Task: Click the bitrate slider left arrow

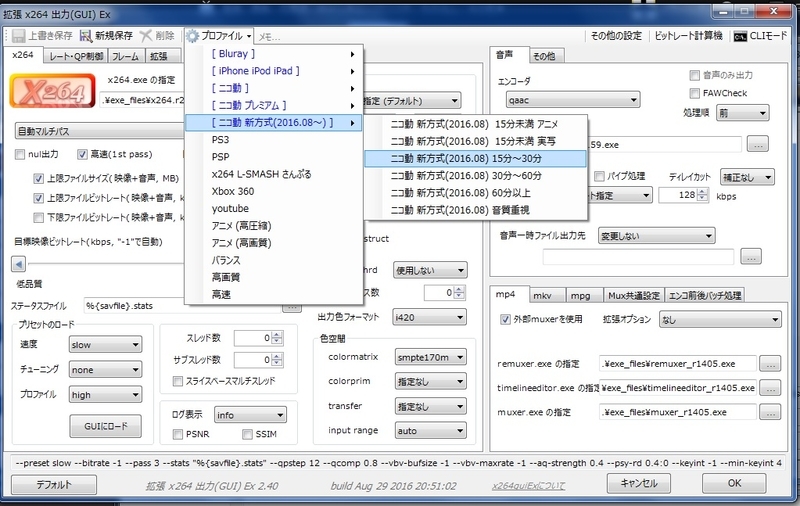Action: click(18, 264)
